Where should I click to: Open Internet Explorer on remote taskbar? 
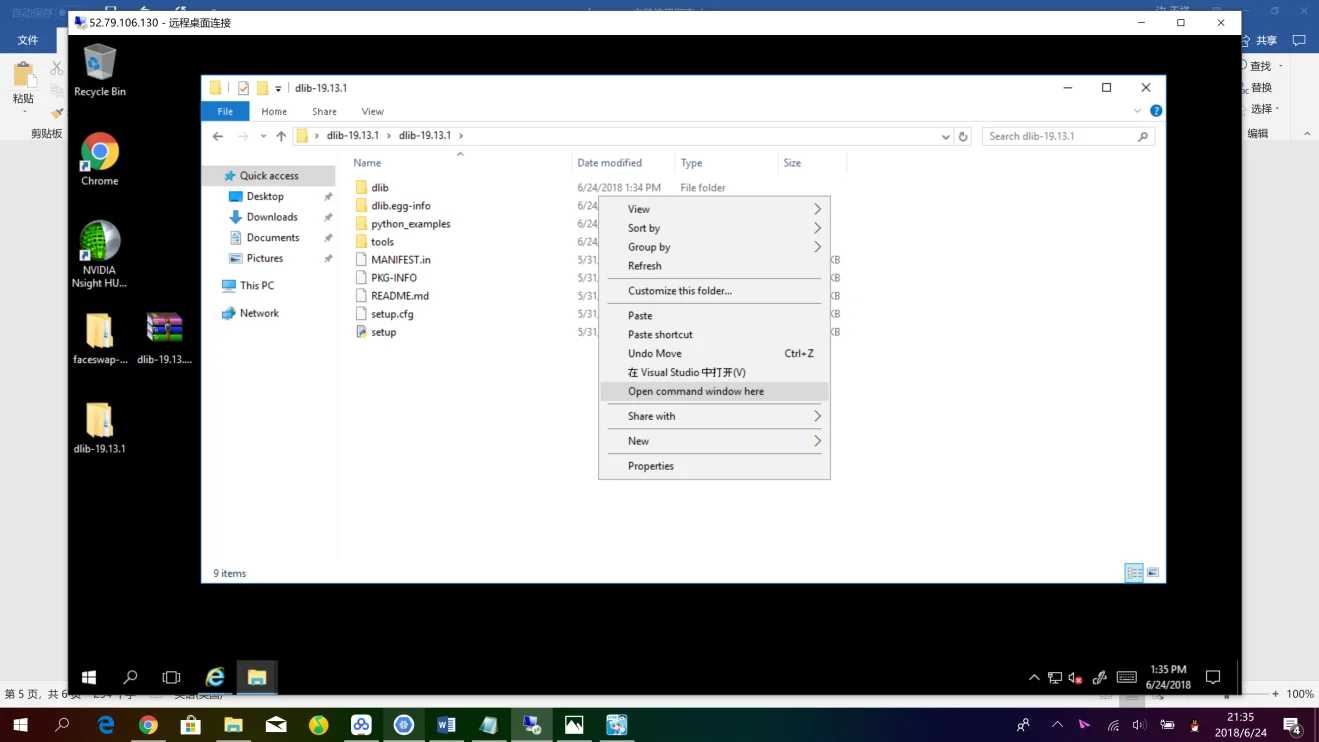point(215,677)
